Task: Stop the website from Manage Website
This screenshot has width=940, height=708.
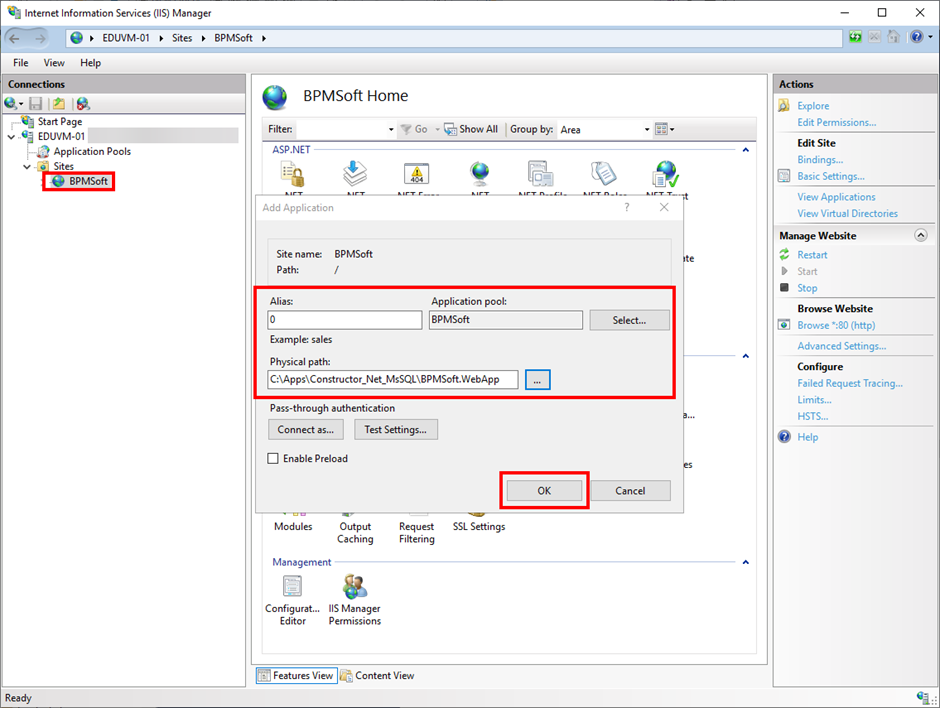Action: point(807,288)
